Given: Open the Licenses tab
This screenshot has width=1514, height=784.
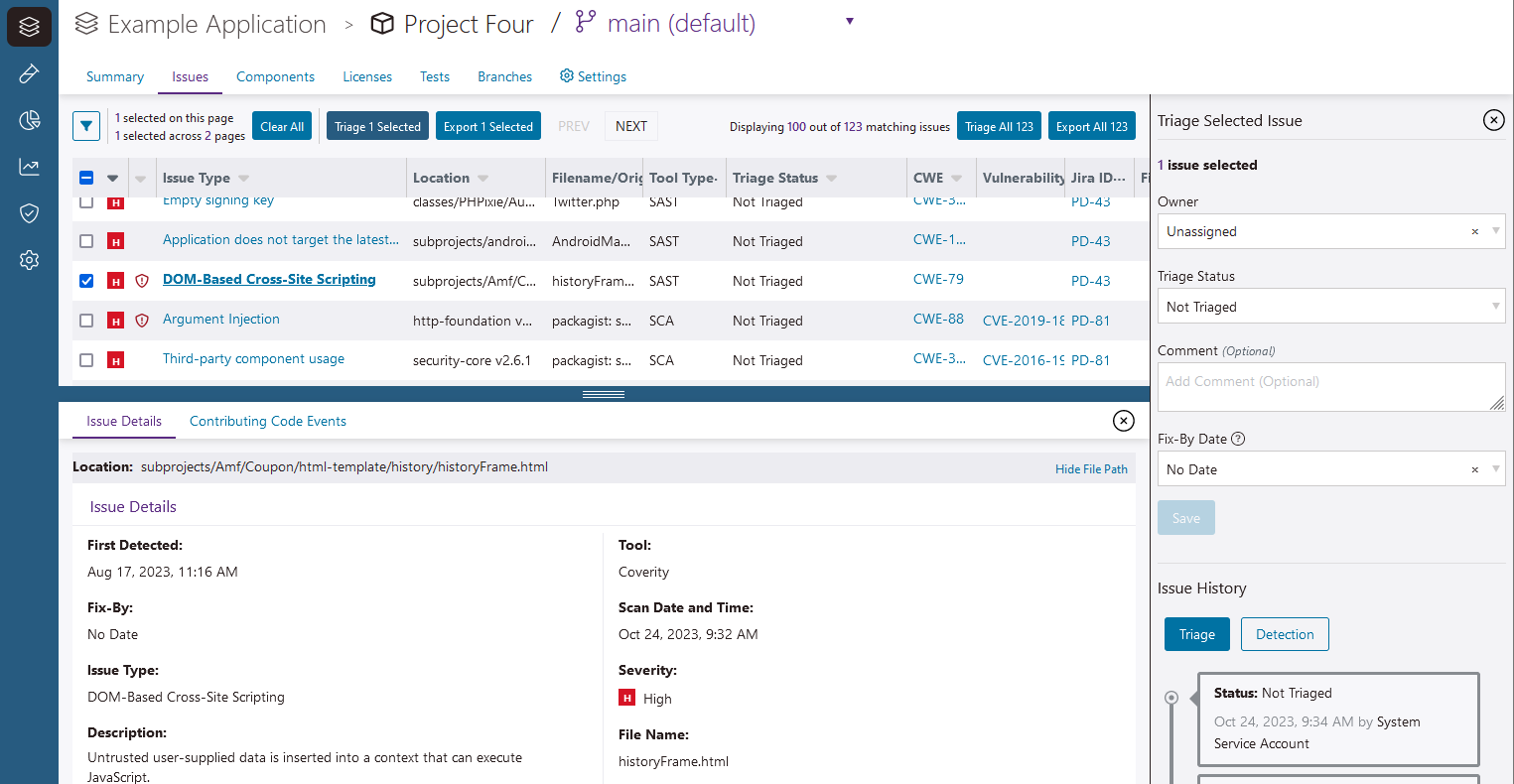Looking at the screenshot, I should 367,76.
